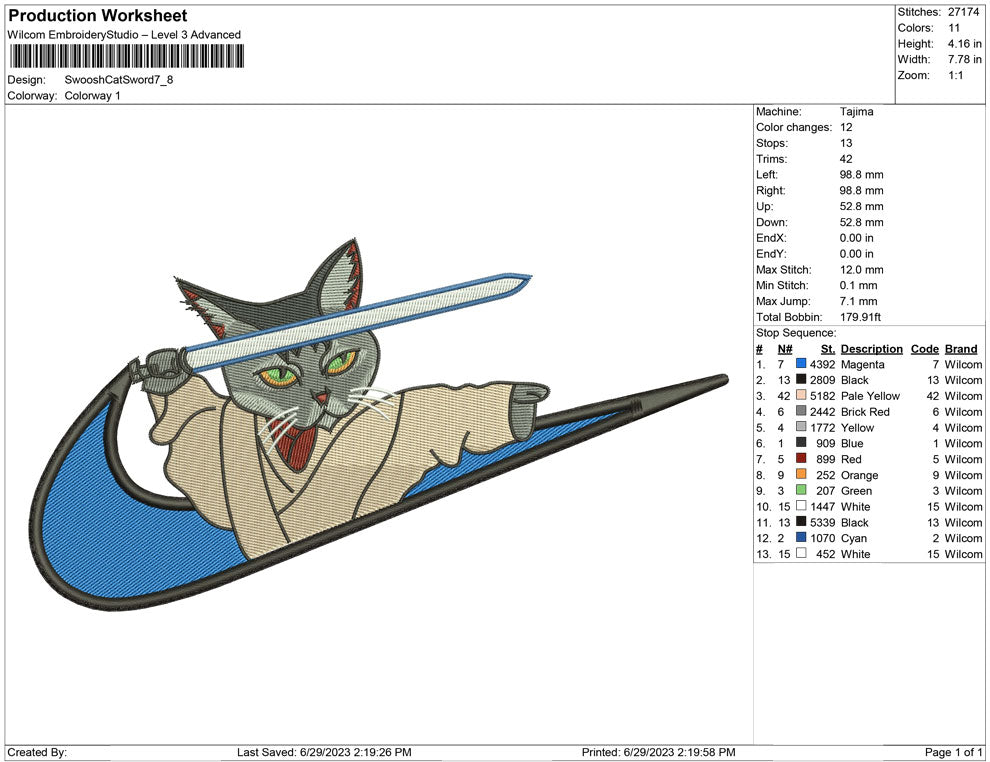Click the embroidered cat swoosh design preview
990x762 pixels.
click(379, 424)
